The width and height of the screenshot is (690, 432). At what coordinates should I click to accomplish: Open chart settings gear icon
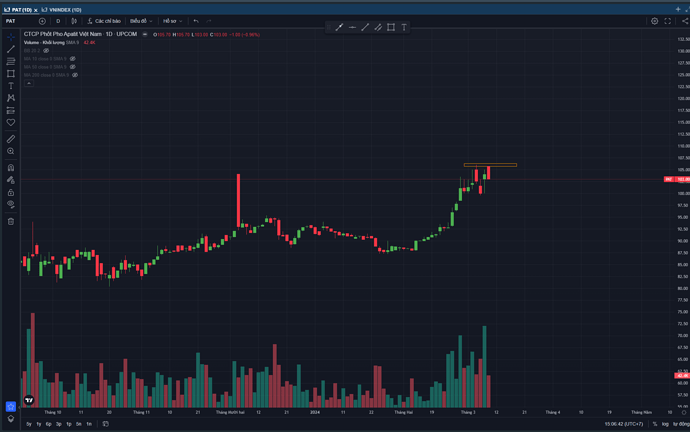point(655,21)
